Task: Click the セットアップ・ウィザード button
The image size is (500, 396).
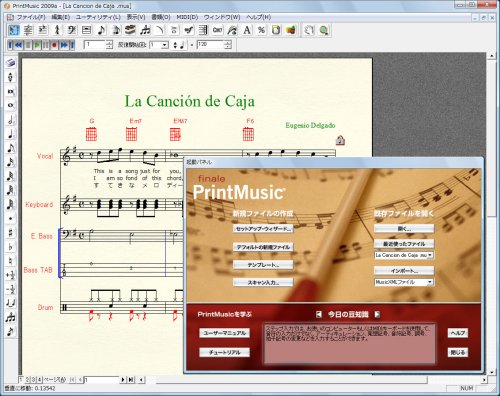Action: click(x=263, y=229)
